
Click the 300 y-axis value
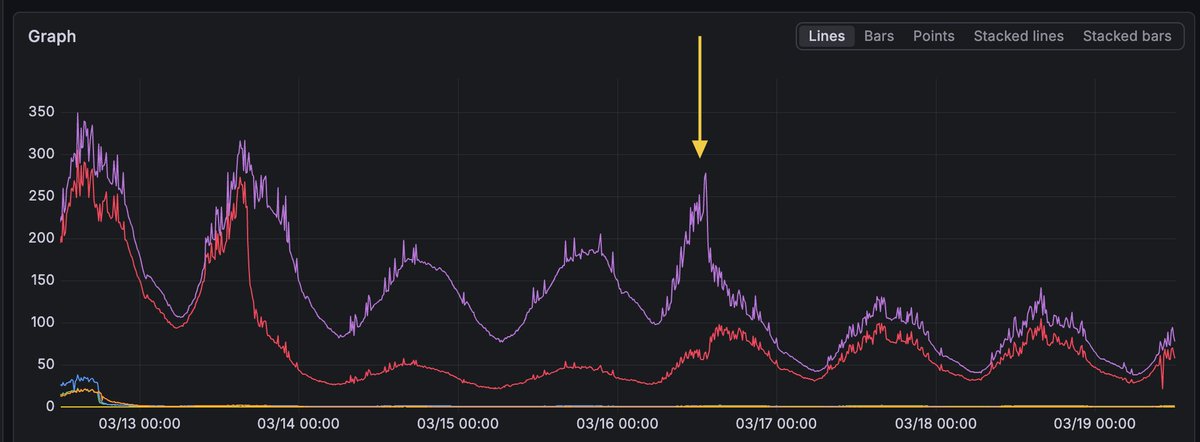click(40, 154)
